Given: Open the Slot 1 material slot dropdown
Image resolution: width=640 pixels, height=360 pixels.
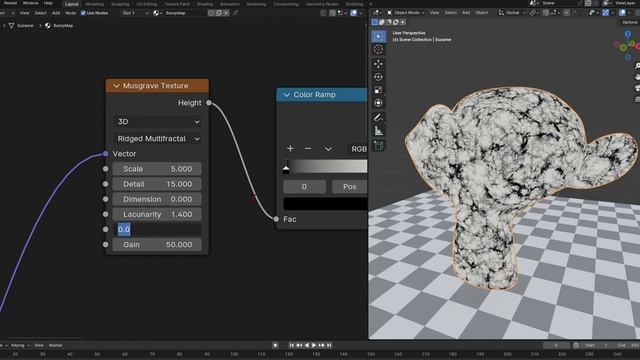Looking at the screenshot, I should pos(135,13).
